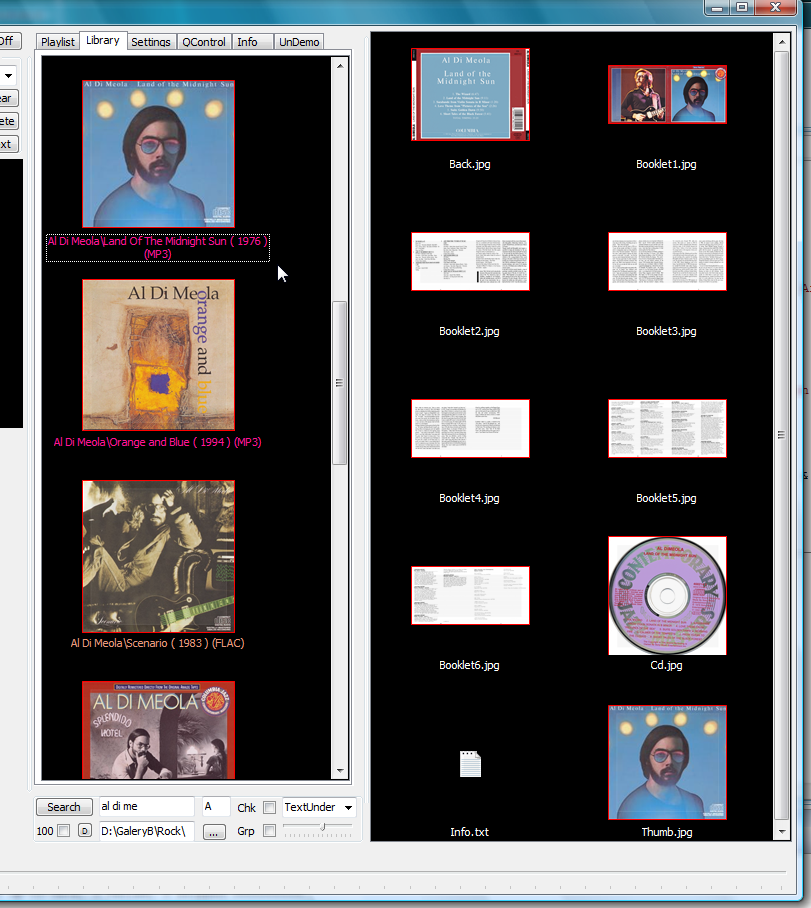Click 'Al Di Meola\Scenario ( 1983 ) (FLAC)' text

click(x=158, y=643)
